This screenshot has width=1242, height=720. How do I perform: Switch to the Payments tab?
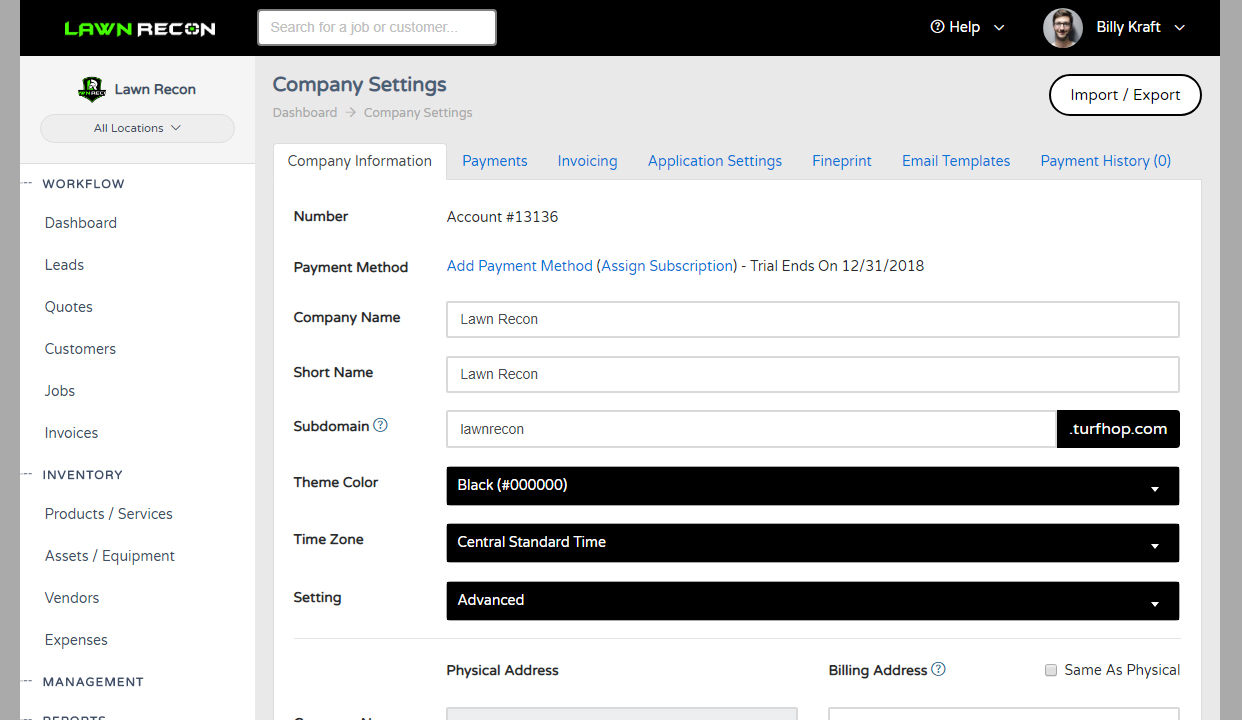tap(495, 160)
